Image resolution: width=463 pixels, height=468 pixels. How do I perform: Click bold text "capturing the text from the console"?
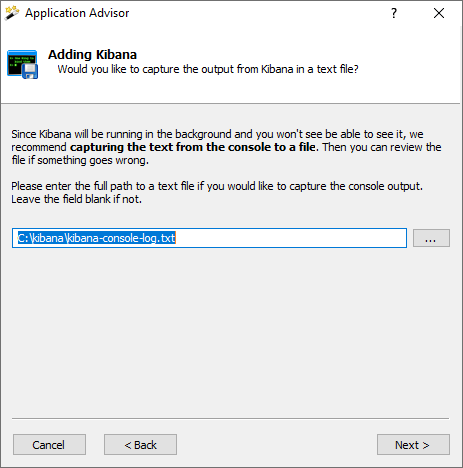pyautogui.click(x=170, y=147)
